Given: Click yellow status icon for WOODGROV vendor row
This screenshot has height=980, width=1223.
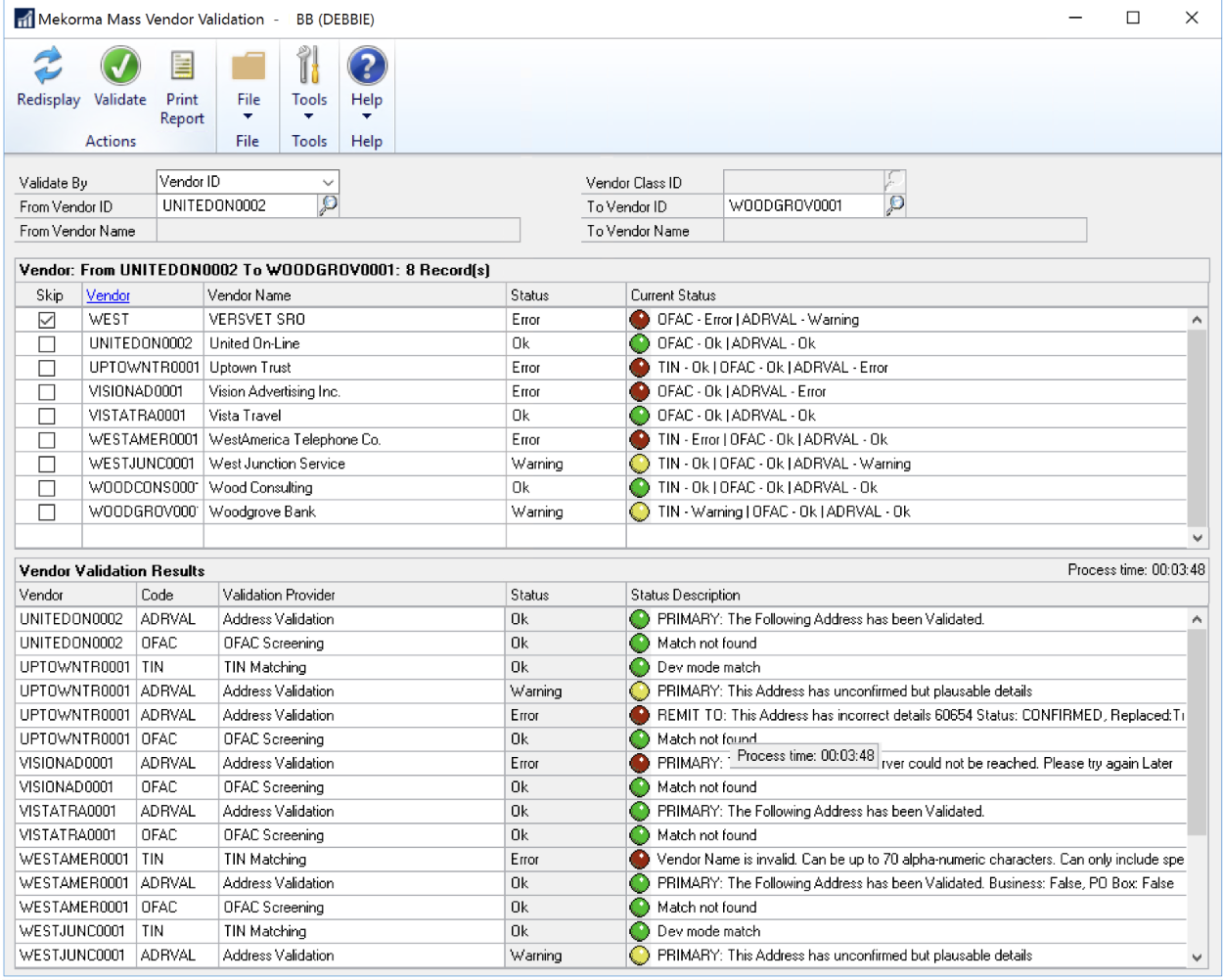Looking at the screenshot, I should 640,512.
